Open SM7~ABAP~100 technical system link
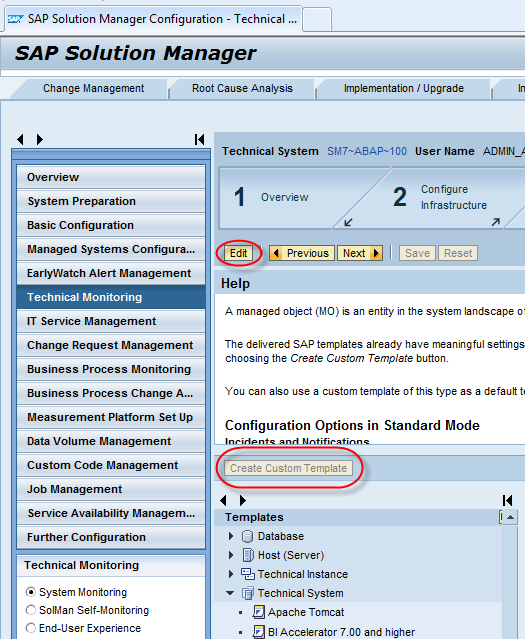Viewport: 526px width, 639px height. (367, 151)
